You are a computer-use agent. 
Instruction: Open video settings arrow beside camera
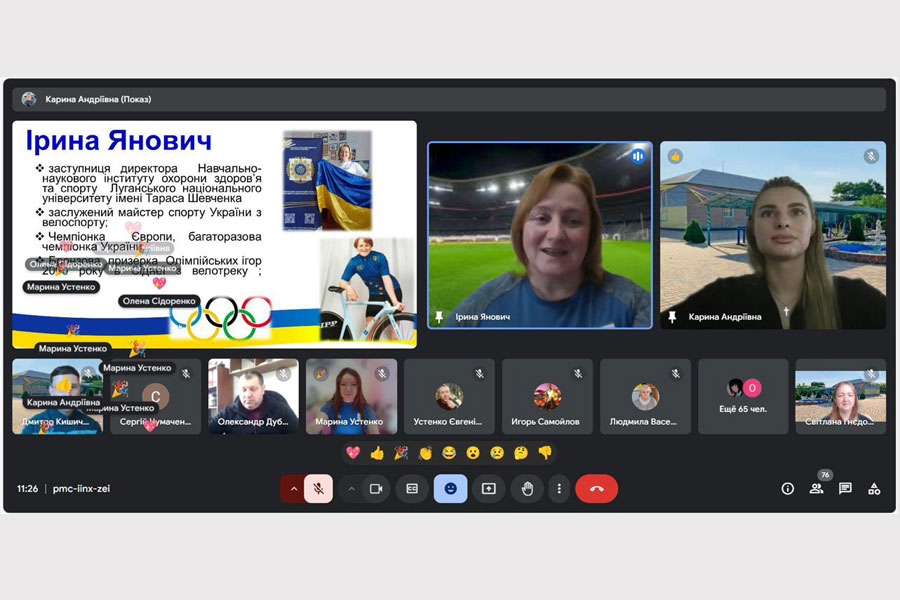coord(351,489)
